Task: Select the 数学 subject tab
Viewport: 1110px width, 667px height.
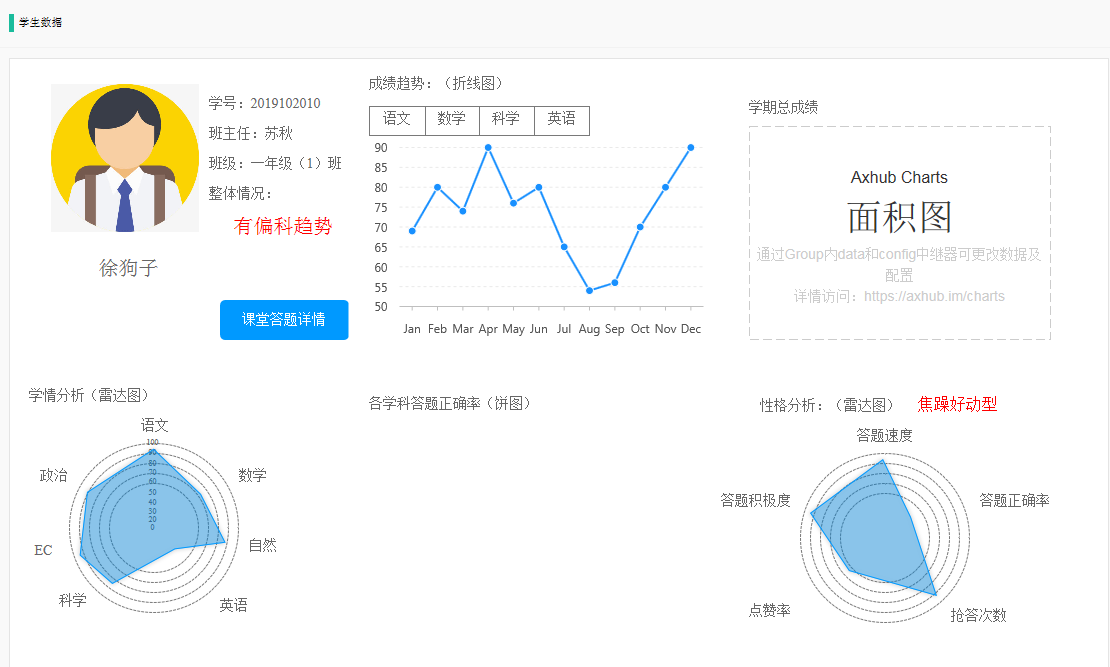Action: (452, 120)
